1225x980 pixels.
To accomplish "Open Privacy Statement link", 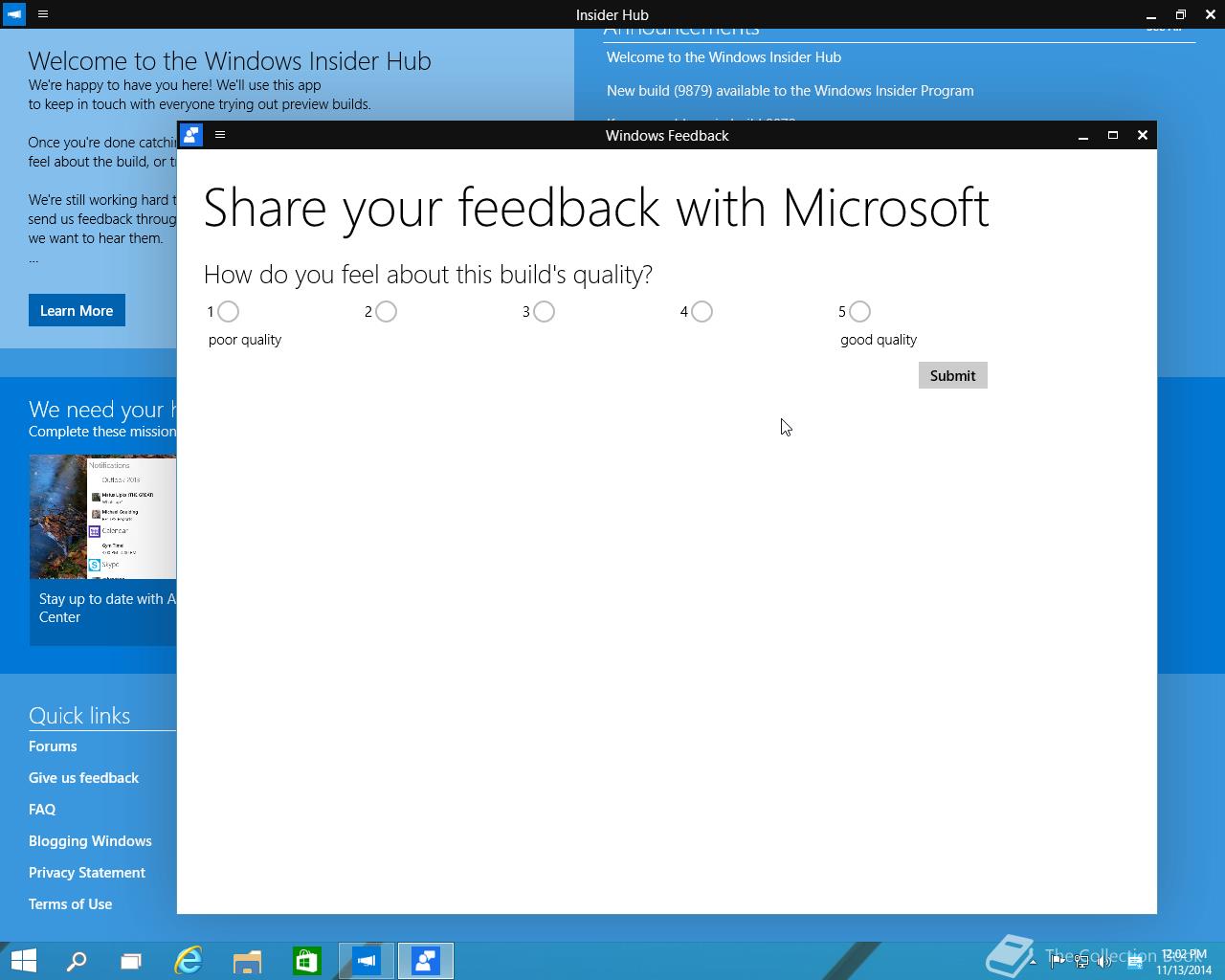I will tap(87, 873).
